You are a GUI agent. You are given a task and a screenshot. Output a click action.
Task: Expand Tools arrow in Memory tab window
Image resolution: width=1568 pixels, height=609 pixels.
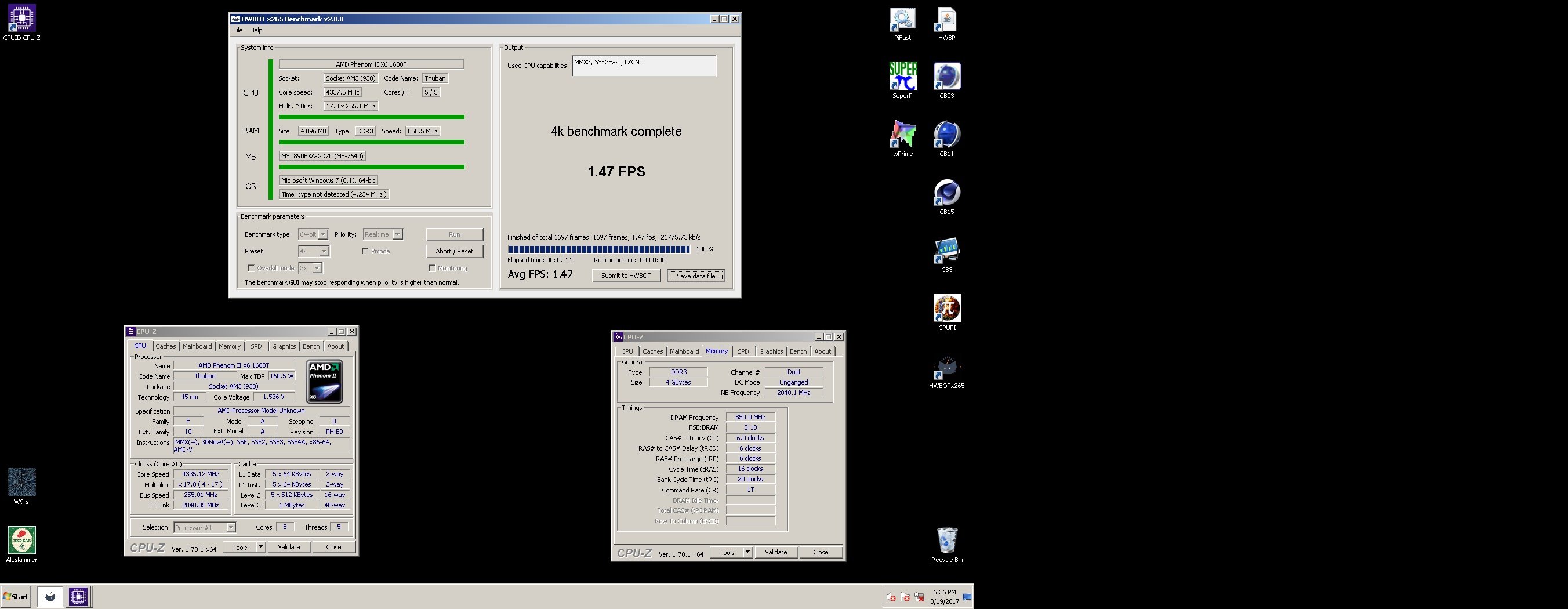pyautogui.click(x=747, y=552)
